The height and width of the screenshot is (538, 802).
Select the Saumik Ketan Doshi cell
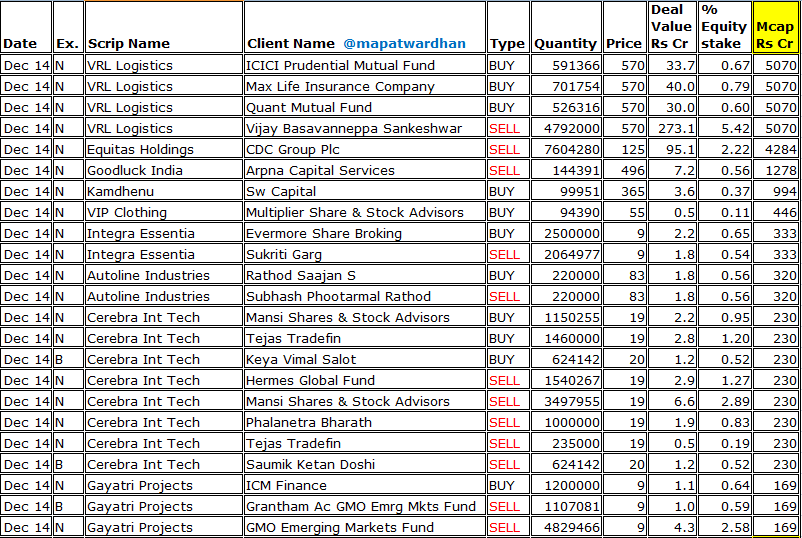point(365,464)
